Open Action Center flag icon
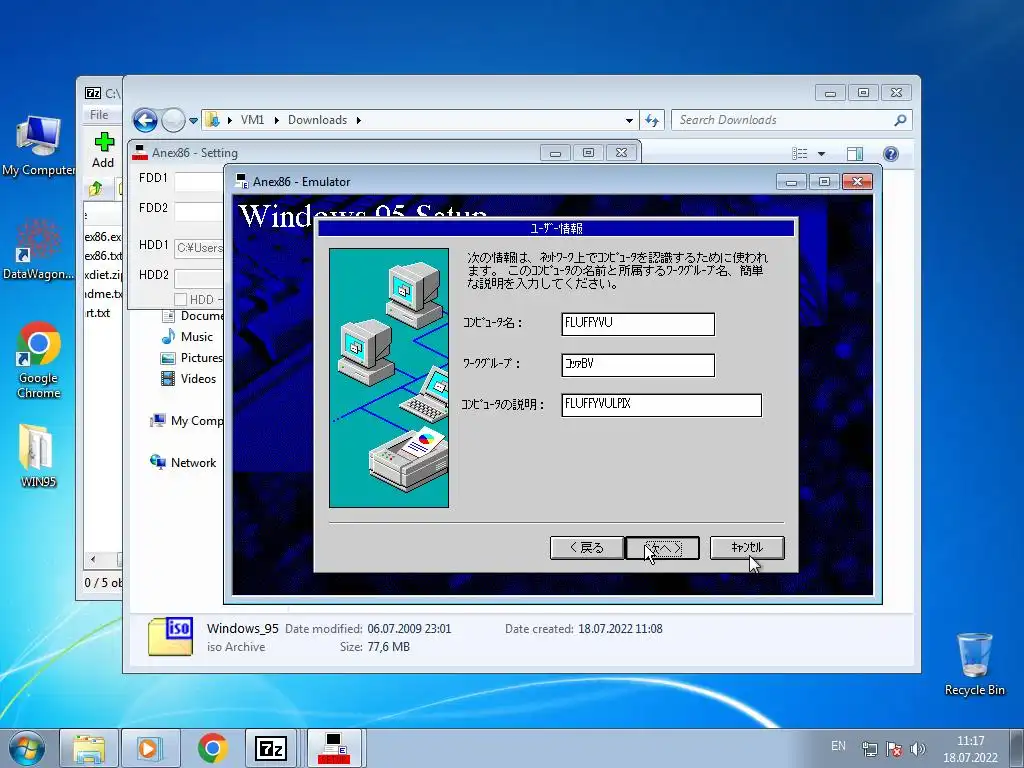Screen dimensions: 1024x768 893,748
